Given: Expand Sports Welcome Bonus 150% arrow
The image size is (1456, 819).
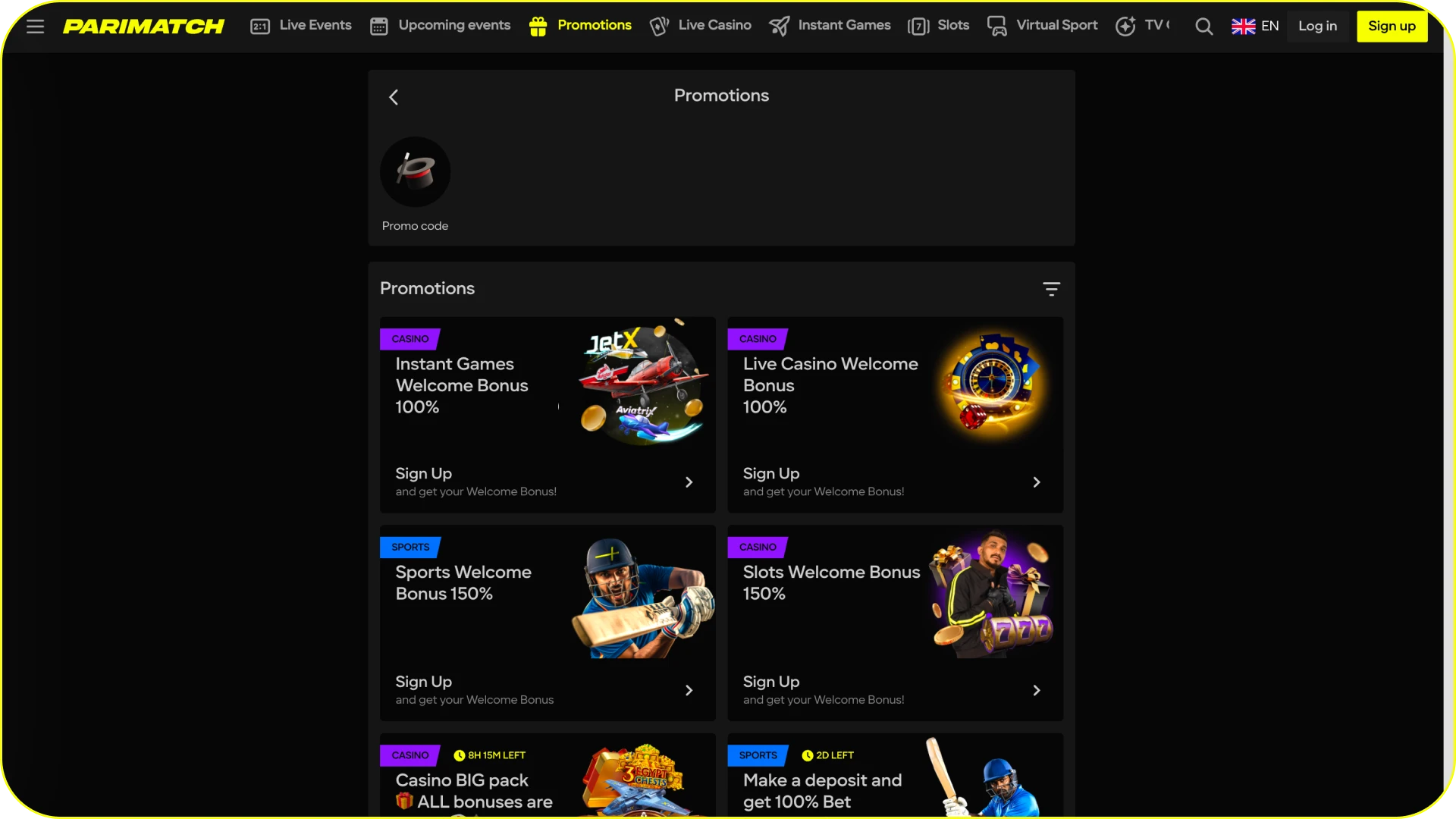Looking at the screenshot, I should click(689, 690).
